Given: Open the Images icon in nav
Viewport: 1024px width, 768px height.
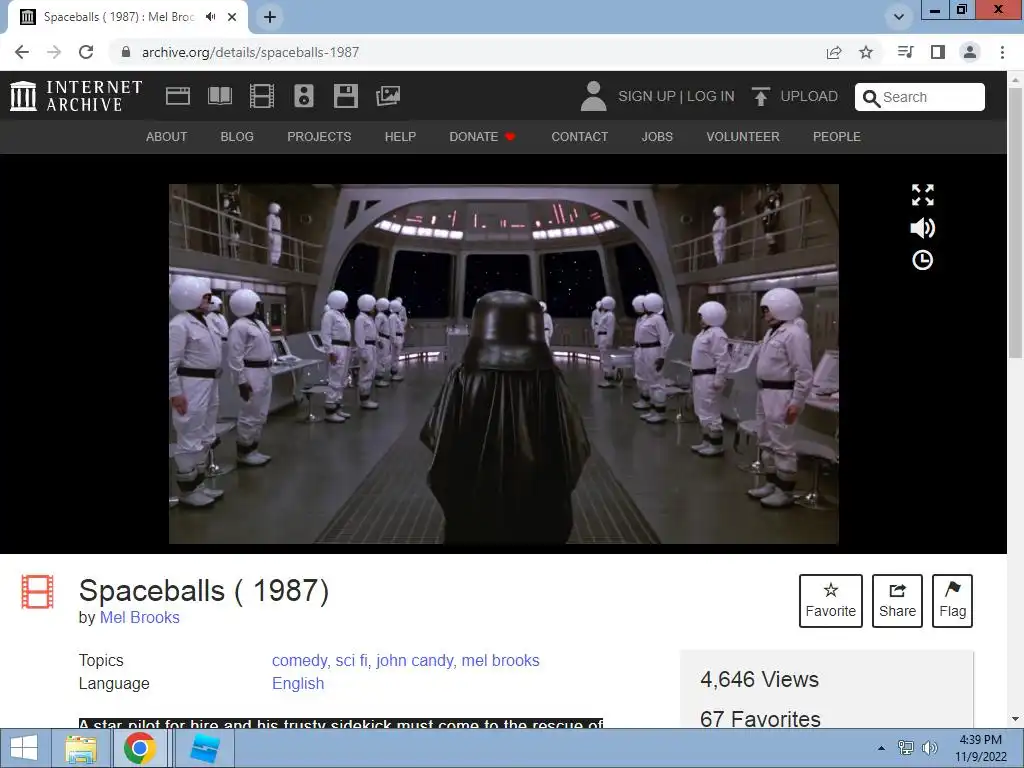Looking at the screenshot, I should click(x=388, y=96).
